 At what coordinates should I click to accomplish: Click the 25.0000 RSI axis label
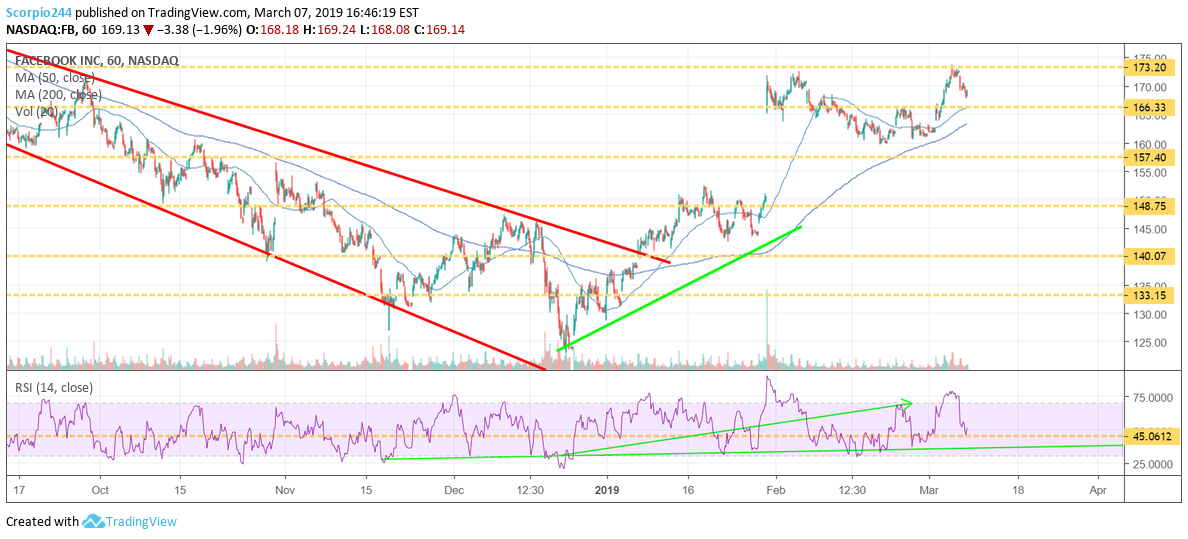pos(1152,464)
